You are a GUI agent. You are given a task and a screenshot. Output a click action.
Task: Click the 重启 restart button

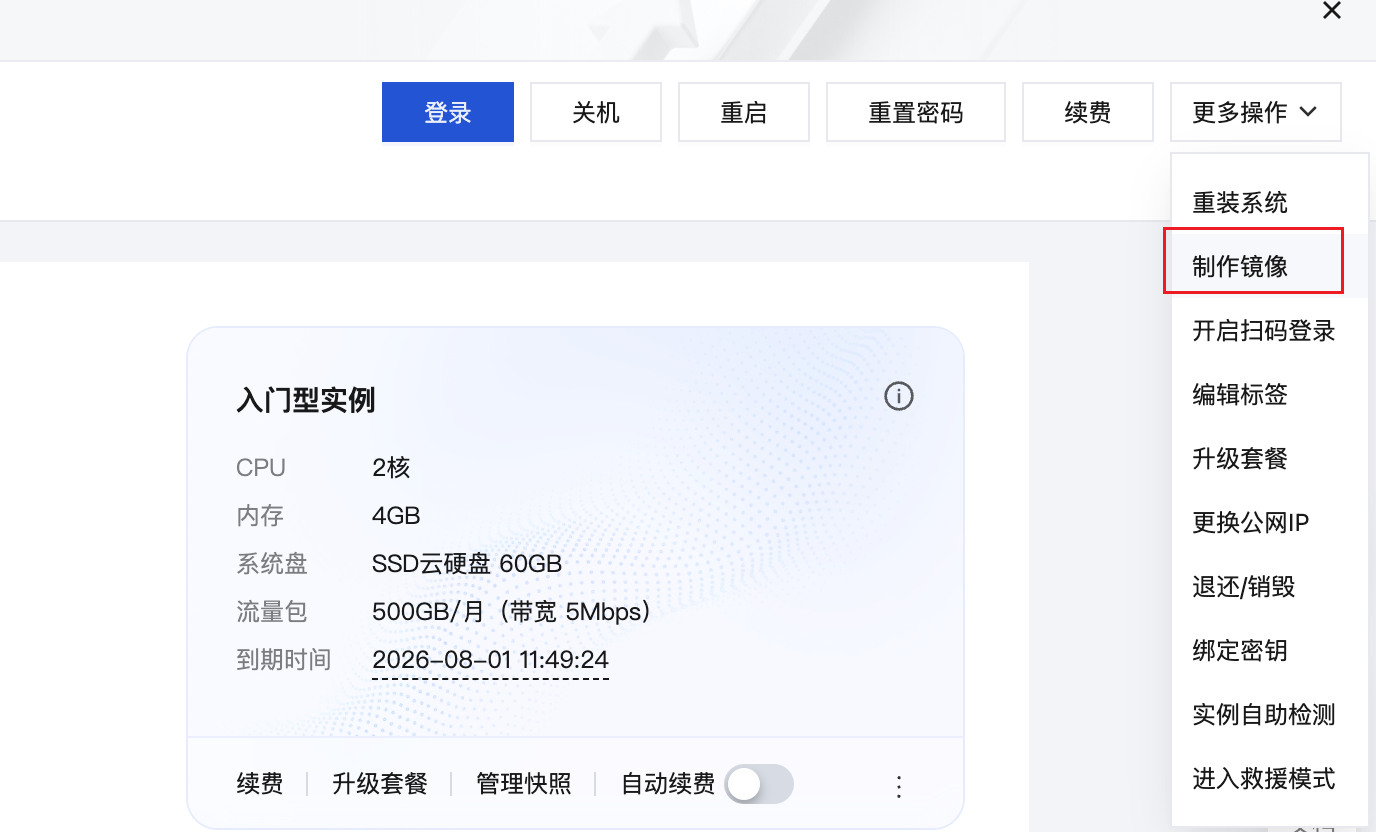[x=743, y=112]
